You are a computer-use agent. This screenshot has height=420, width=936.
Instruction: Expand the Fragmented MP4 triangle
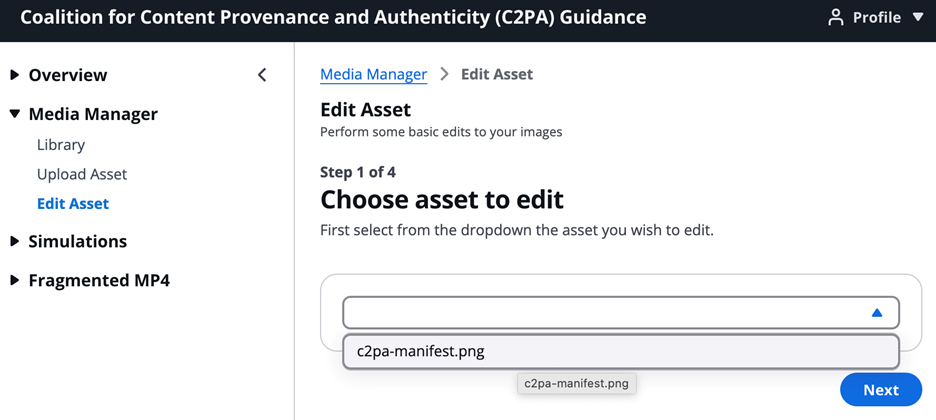click(14, 281)
